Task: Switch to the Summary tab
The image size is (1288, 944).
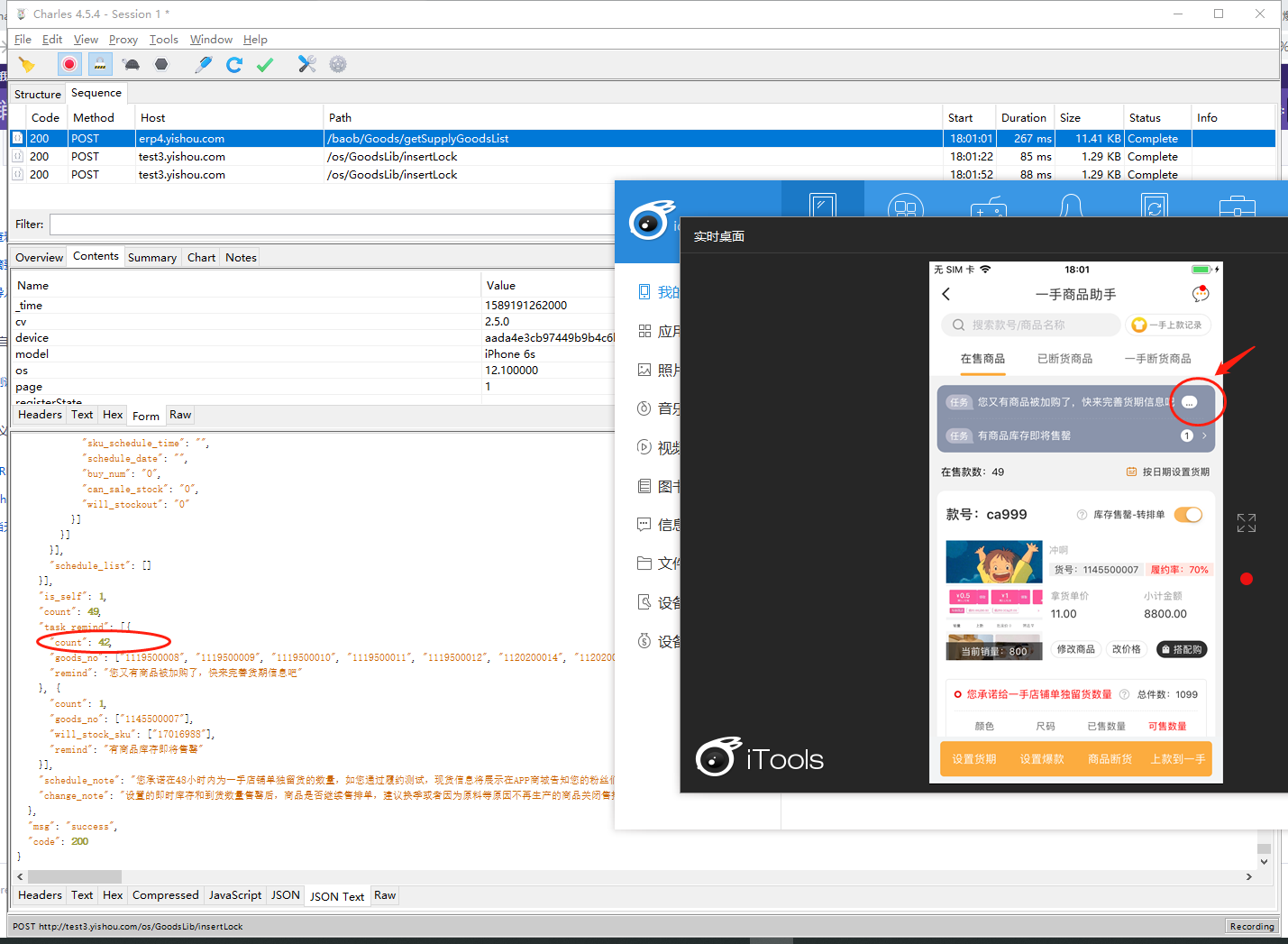Action: 151,257
